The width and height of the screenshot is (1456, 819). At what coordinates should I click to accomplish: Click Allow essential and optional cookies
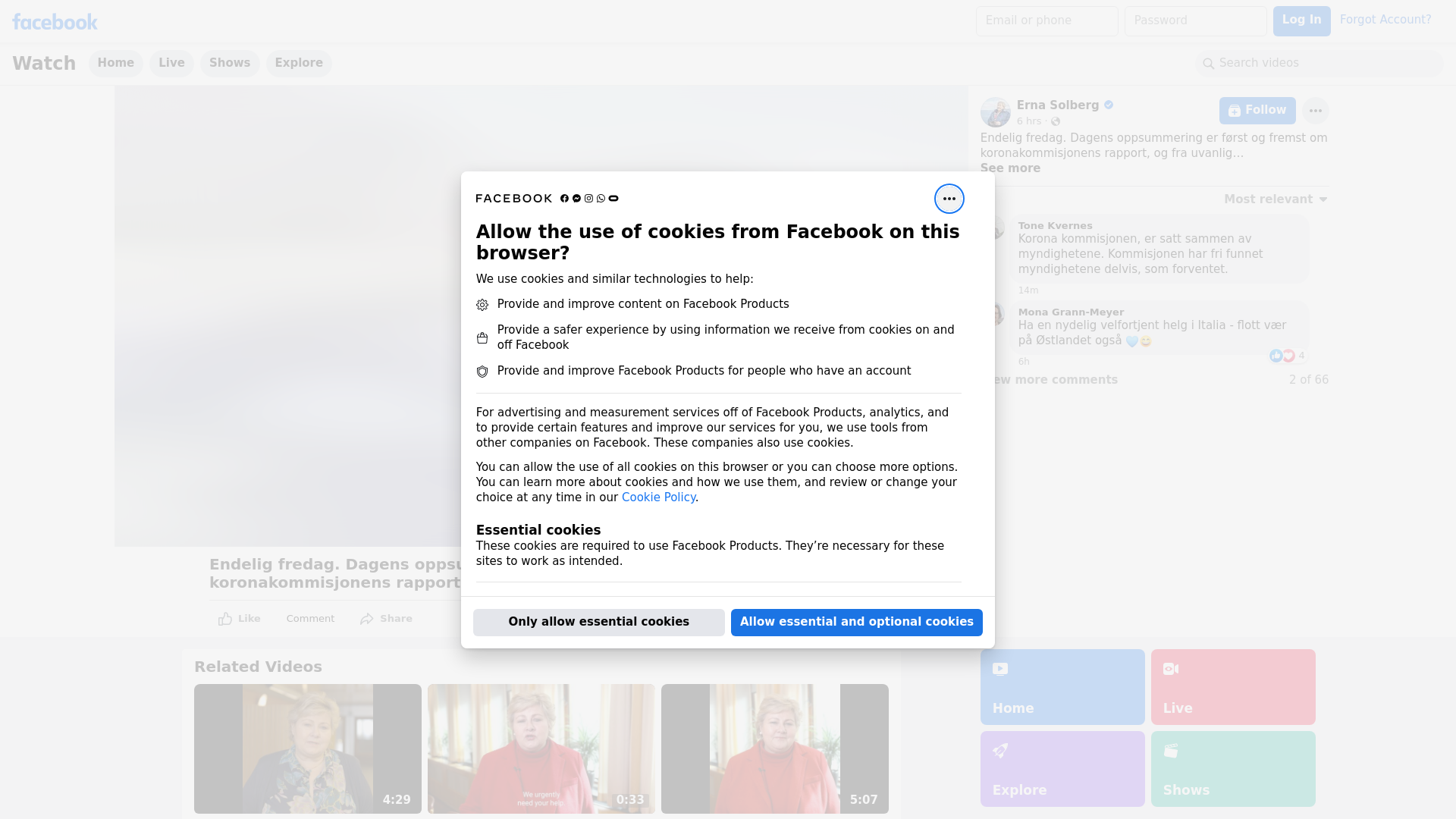tap(856, 622)
